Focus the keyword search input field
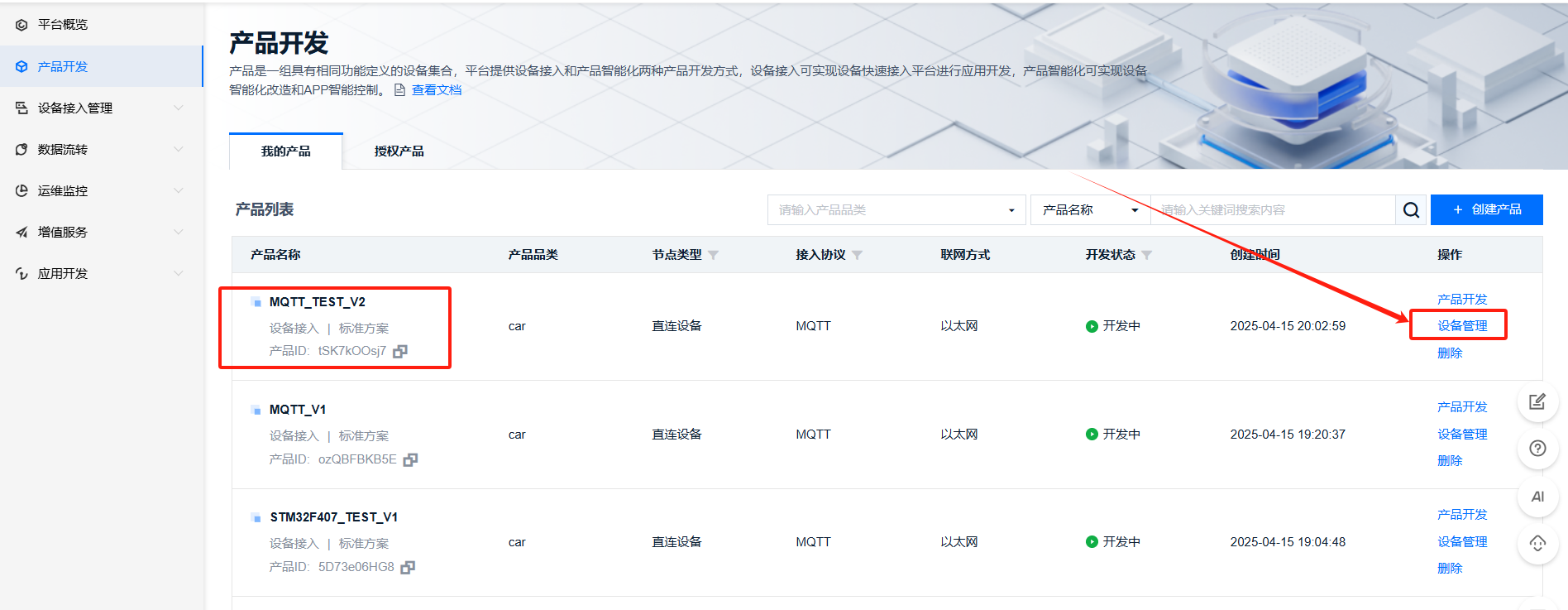Screen dimensions: 1568x610 point(1272,209)
